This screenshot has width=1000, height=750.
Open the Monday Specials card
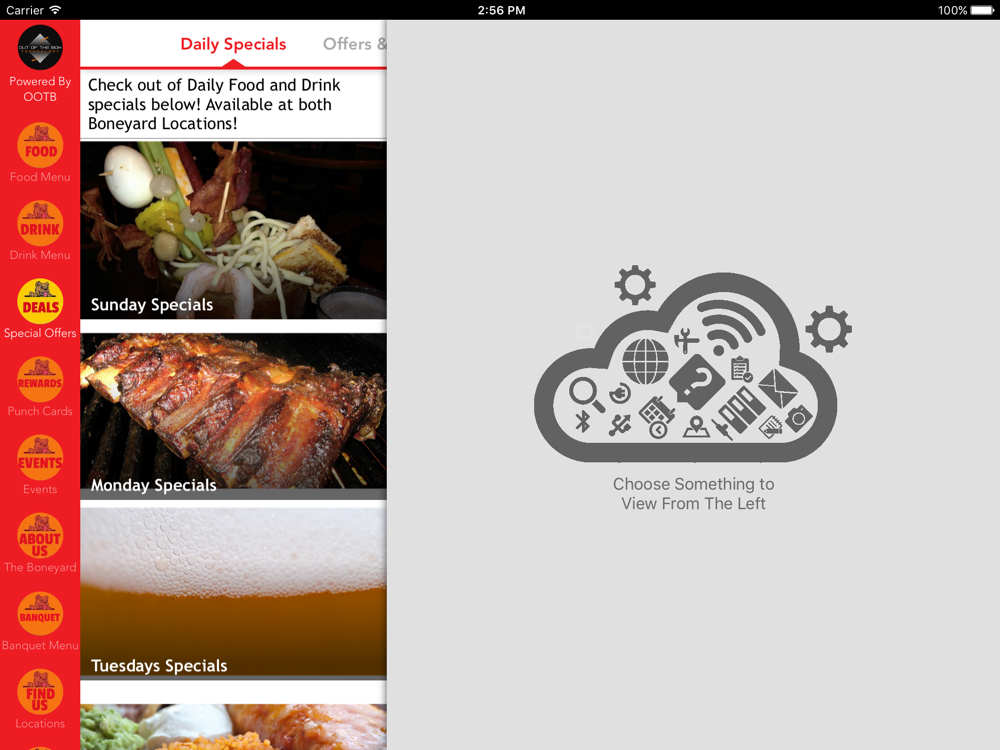pos(233,416)
